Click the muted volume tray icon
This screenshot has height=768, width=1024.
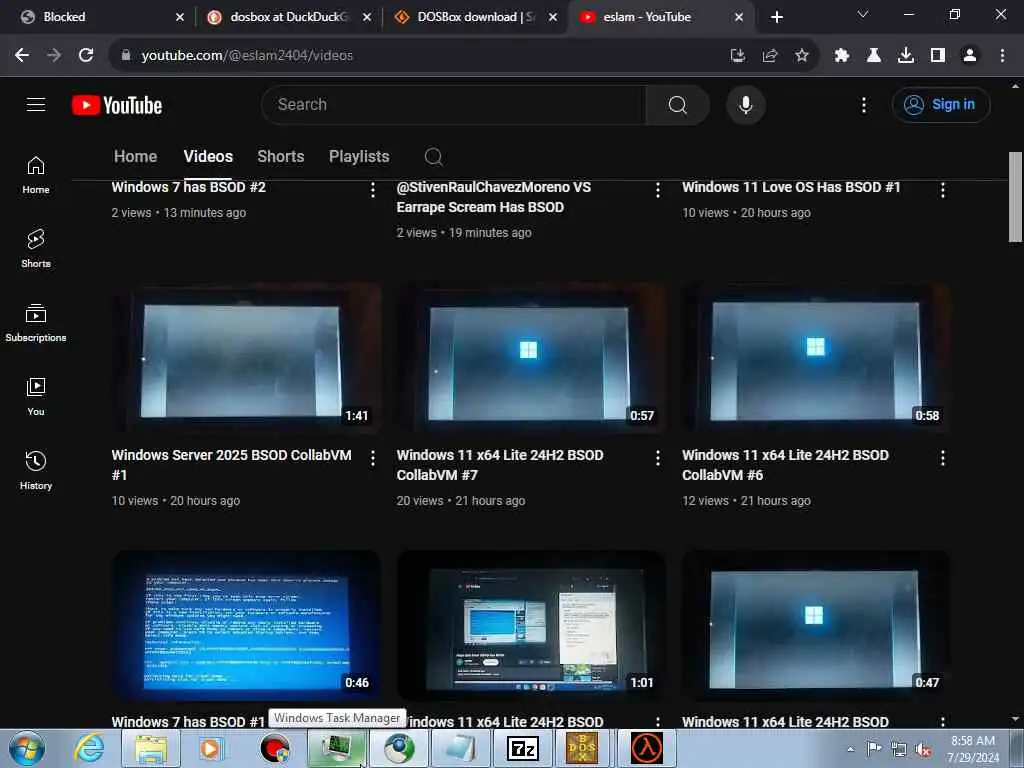(x=923, y=750)
